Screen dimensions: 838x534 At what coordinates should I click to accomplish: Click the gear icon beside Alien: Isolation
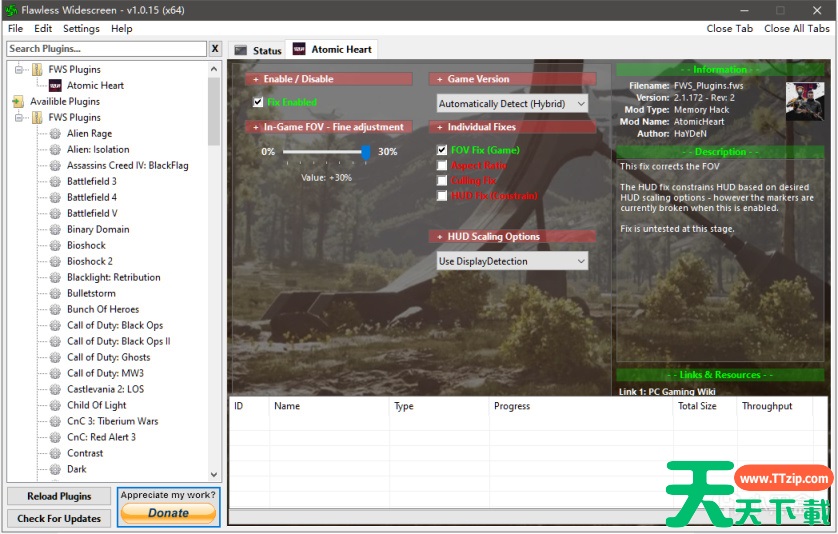[x=55, y=150]
